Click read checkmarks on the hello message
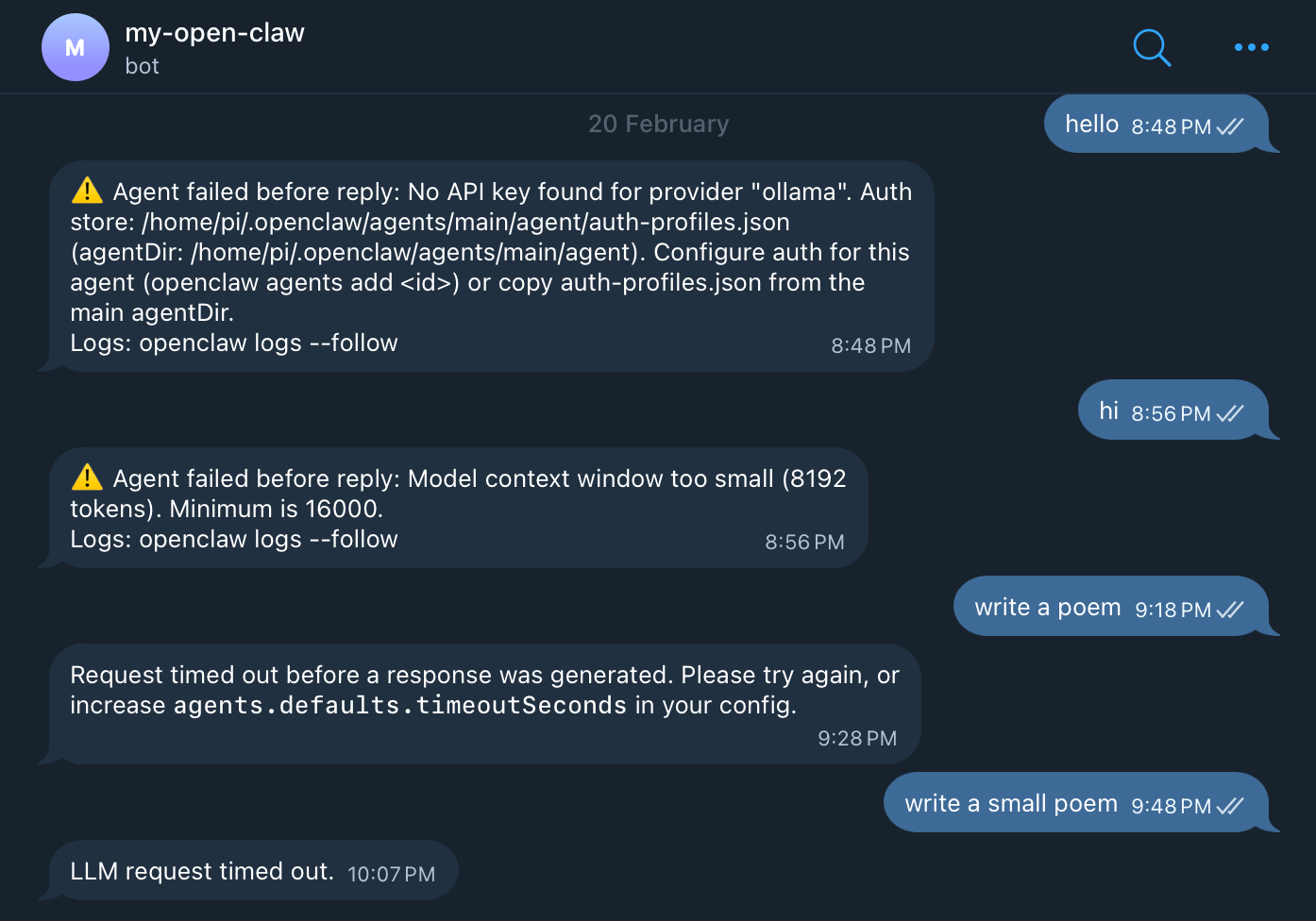The height and width of the screenshot is (921, 1316). pyautogui.click(x=1230, y=126)
